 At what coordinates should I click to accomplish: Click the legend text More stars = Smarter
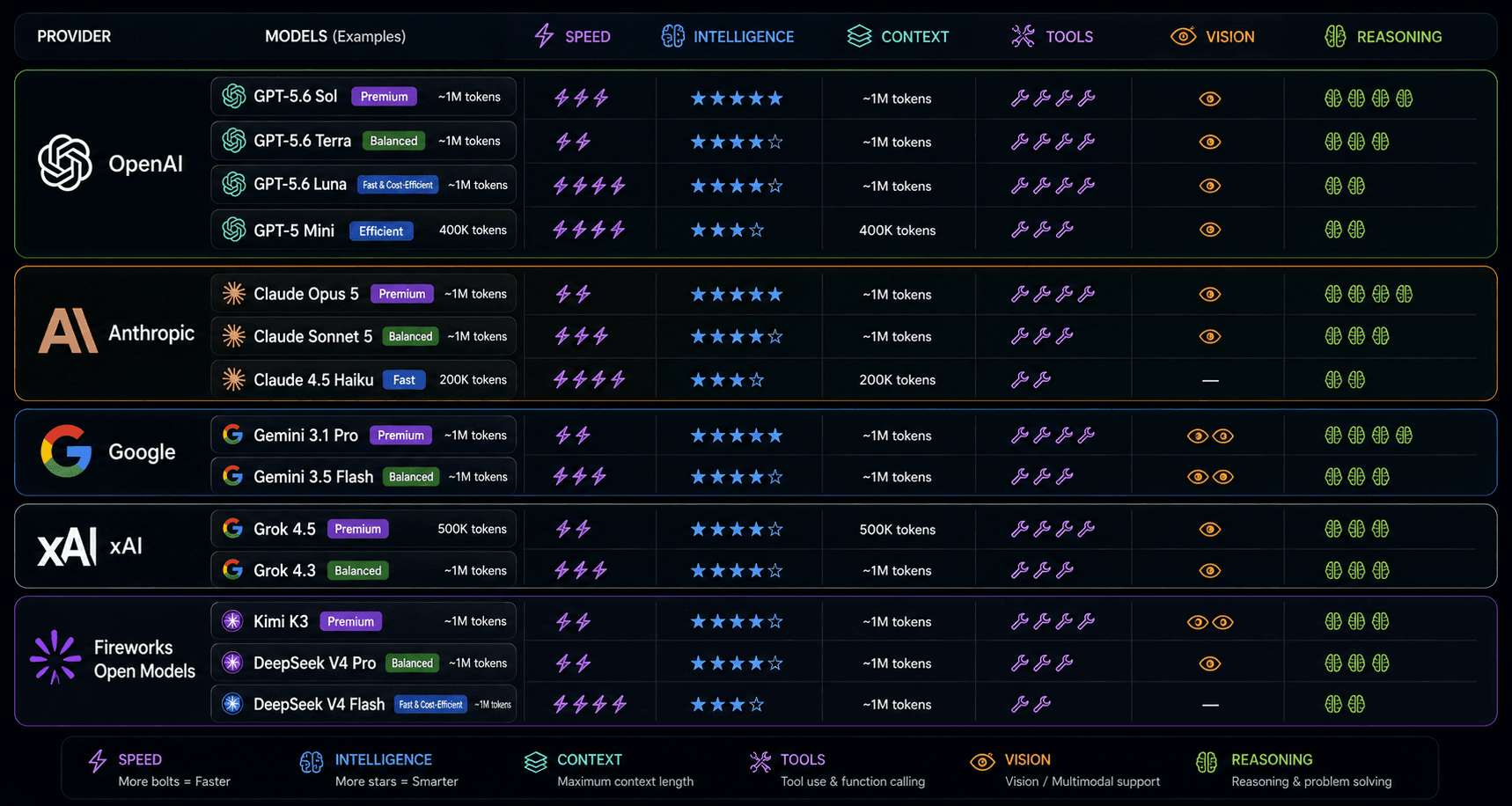397,781
